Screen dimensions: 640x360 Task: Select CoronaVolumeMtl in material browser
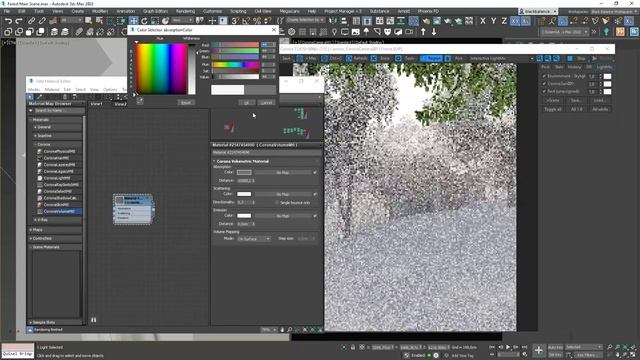[59, 211]
